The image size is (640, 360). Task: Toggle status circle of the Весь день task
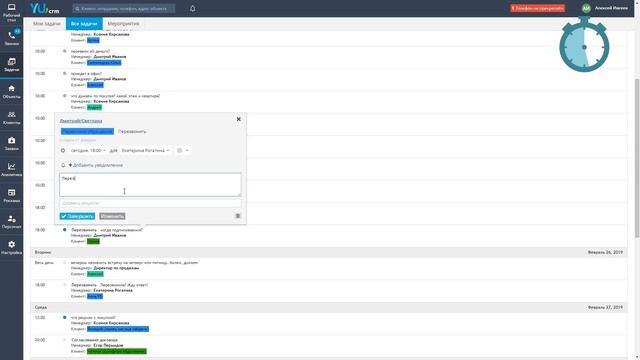[64, 262]
